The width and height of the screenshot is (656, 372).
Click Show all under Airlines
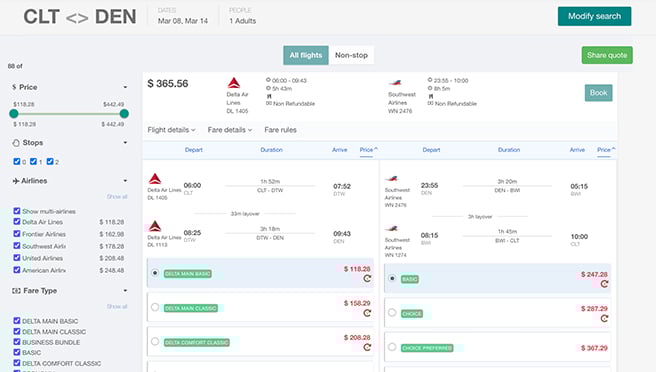click(117, 196)
